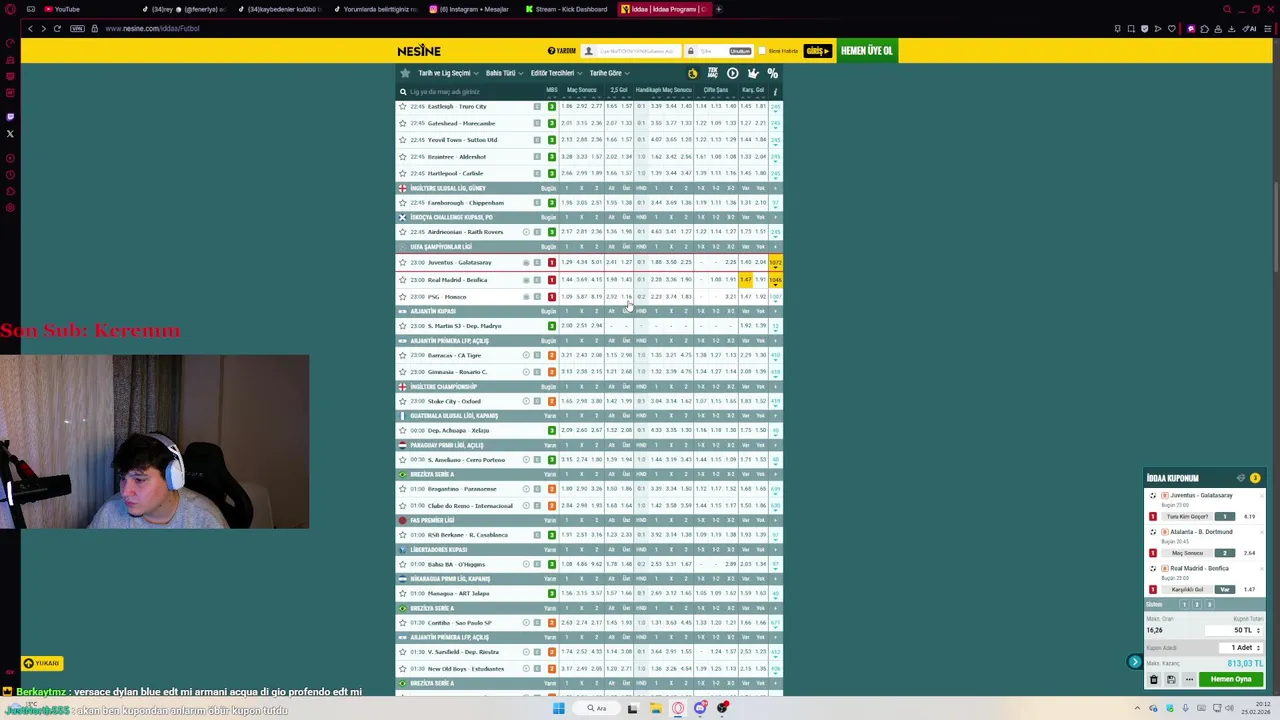Remove Real Madrid - Benfica from coupon
The height and width of the screenshot is (720, 1280).
tap(1262, 569)
